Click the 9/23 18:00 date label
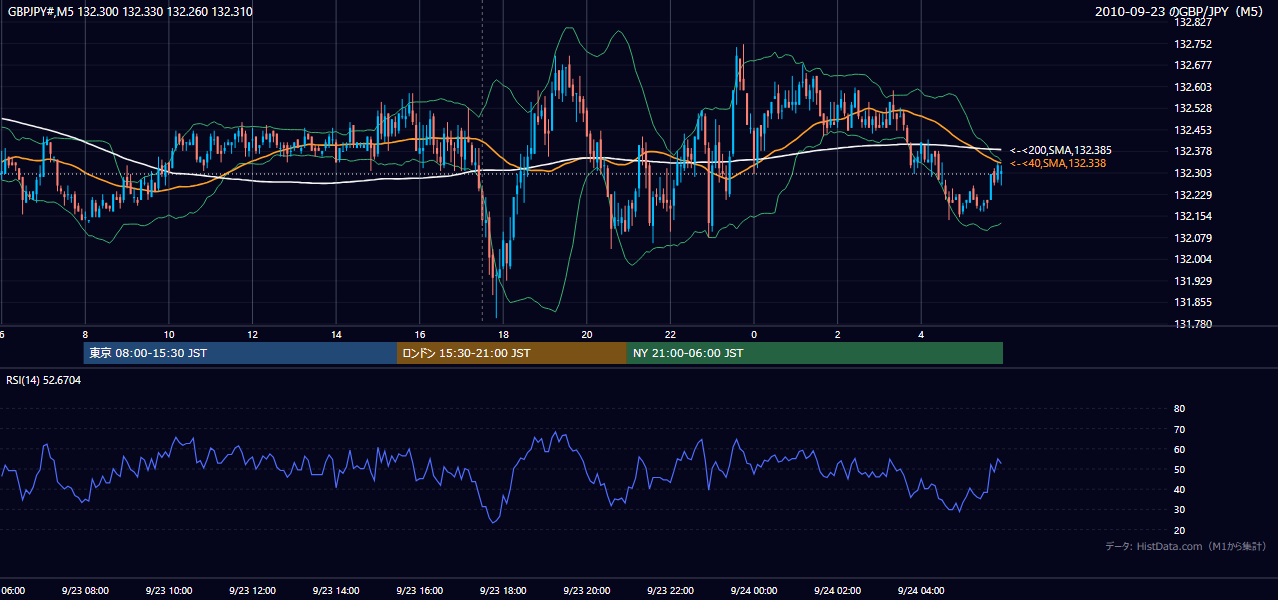 coord(503,591)
